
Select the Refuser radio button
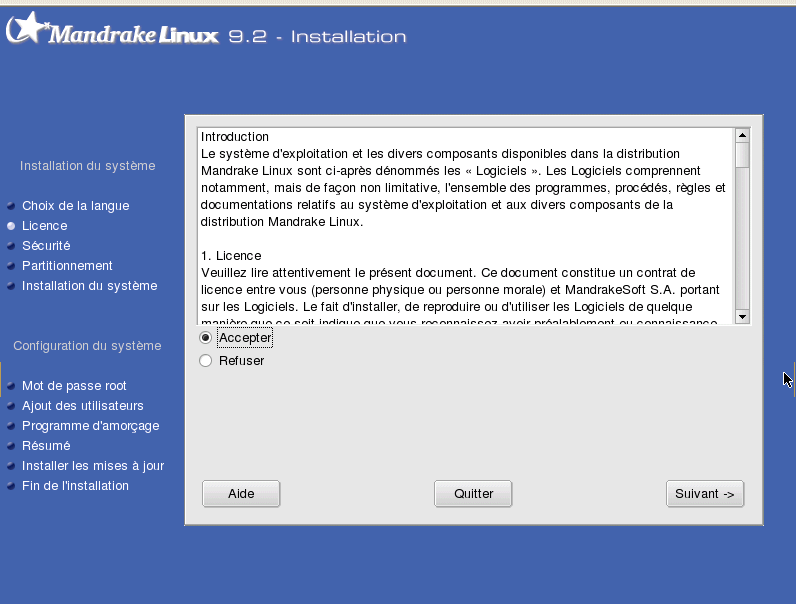click(206, 361)
